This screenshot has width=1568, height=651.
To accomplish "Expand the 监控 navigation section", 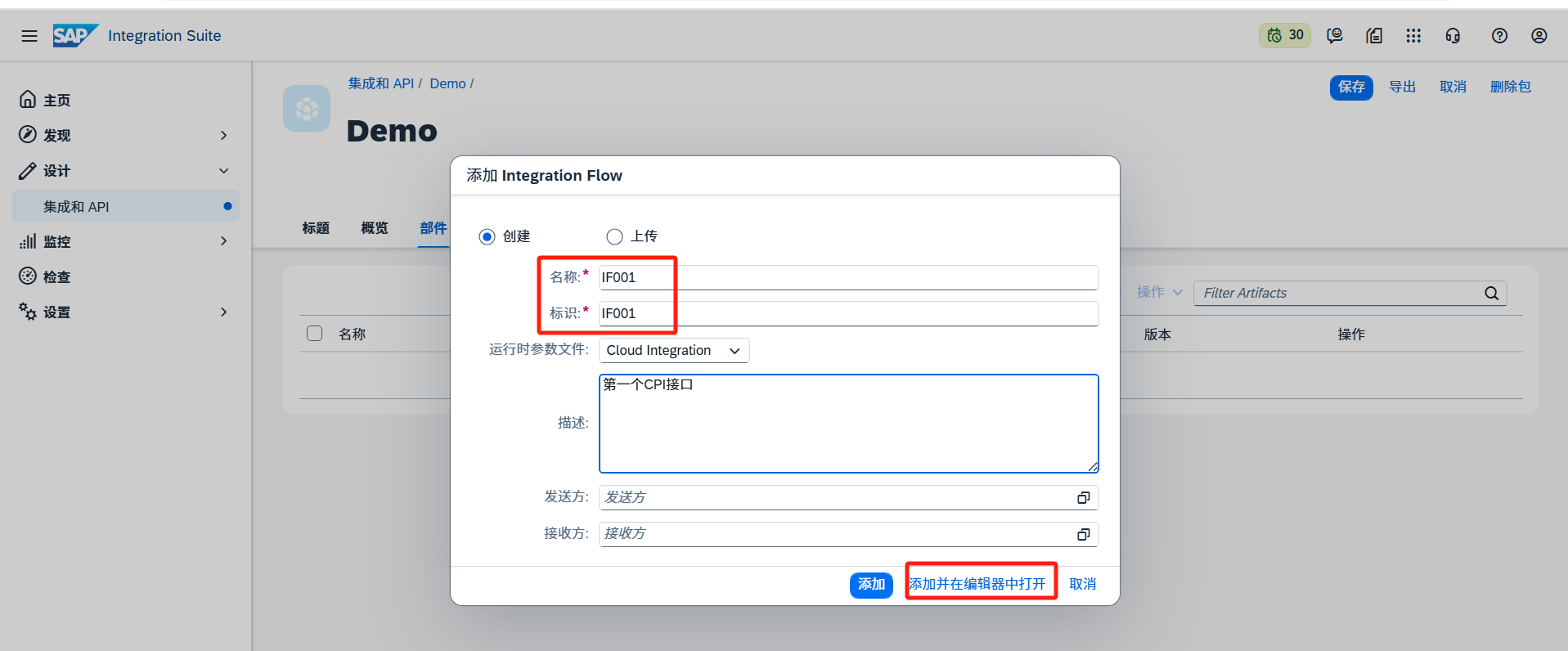I will pyautogui.click(x=223, y=241).
